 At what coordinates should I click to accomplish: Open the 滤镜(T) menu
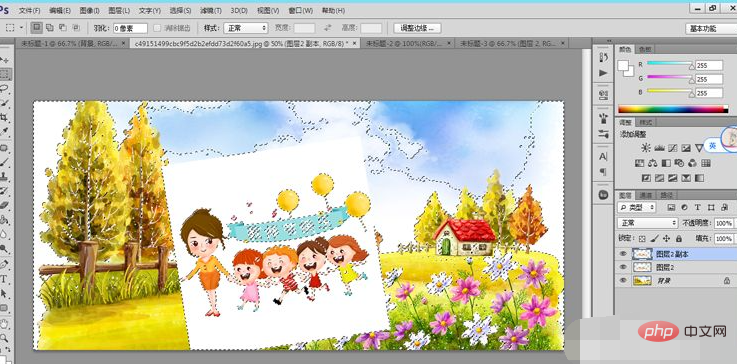pyautogui.click(x=211, y=10)
